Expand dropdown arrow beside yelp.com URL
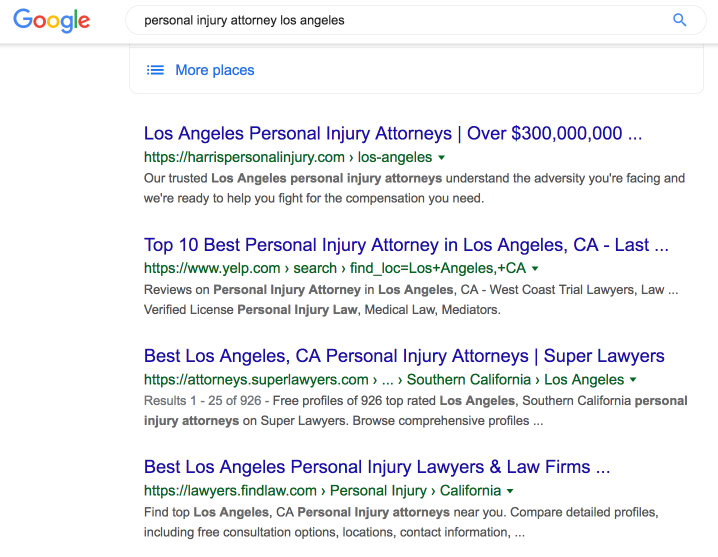This screenshot has width=718, height=557. coord(535,268)
